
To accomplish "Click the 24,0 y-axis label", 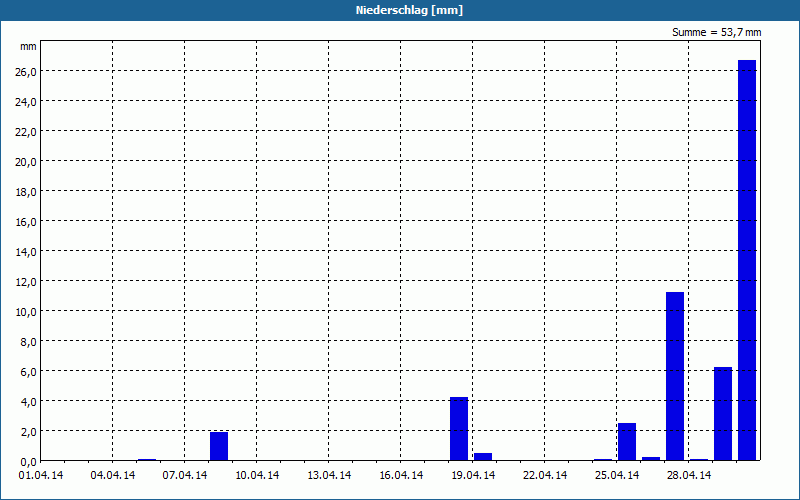I will pyautogui.click(x=26, y=102).
